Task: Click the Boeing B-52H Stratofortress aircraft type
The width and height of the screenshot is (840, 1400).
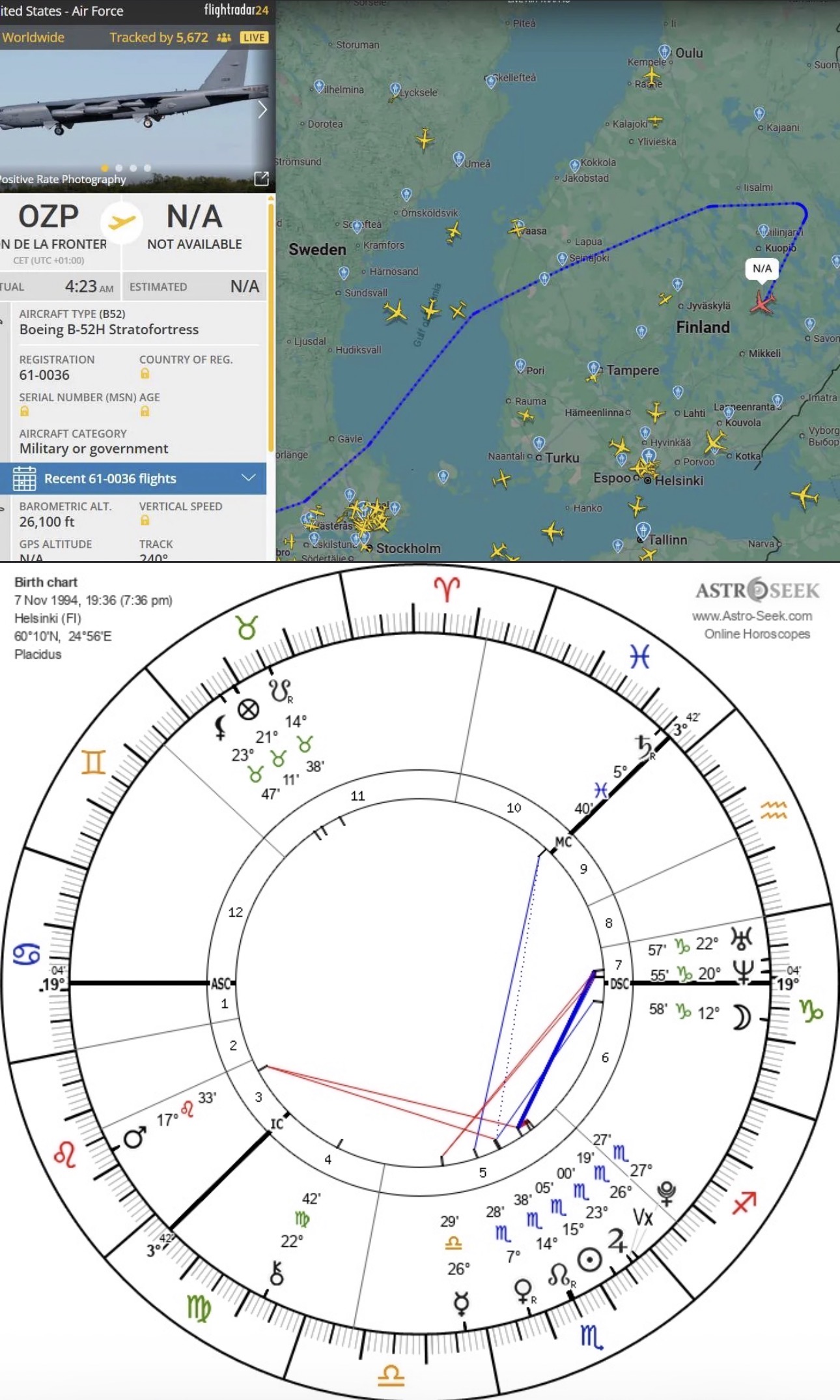Action: pos(109,330)
